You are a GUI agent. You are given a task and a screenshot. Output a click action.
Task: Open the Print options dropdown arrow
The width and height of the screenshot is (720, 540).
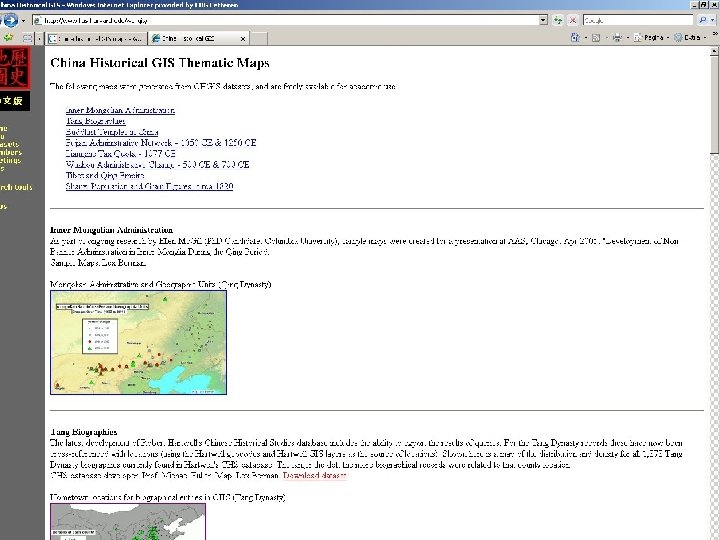[x=628, y=38]
